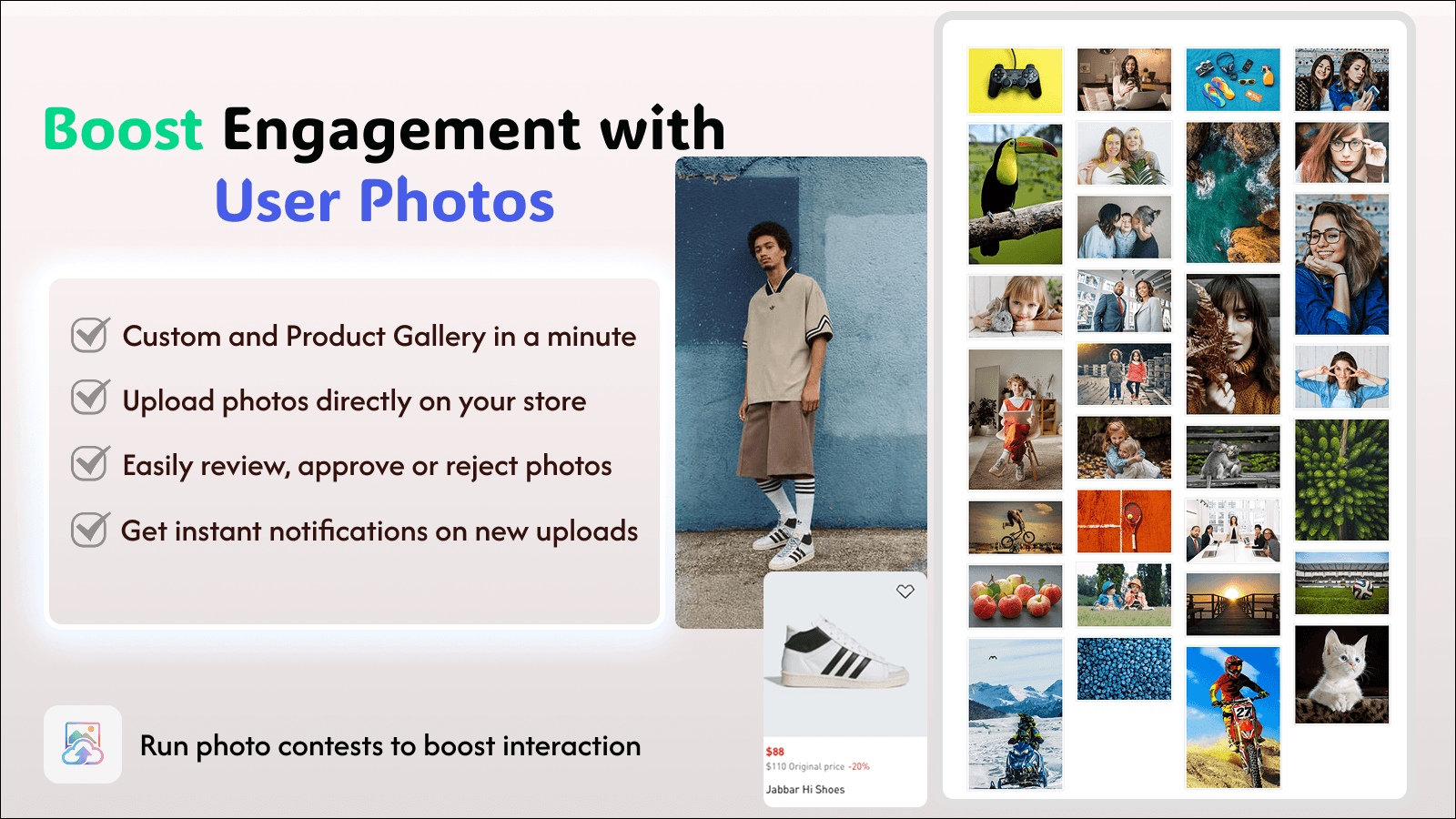The height and width of the screenshot is (819, 1456).
Task: Select the motocross rider photo
Action: click(1233, 717)
